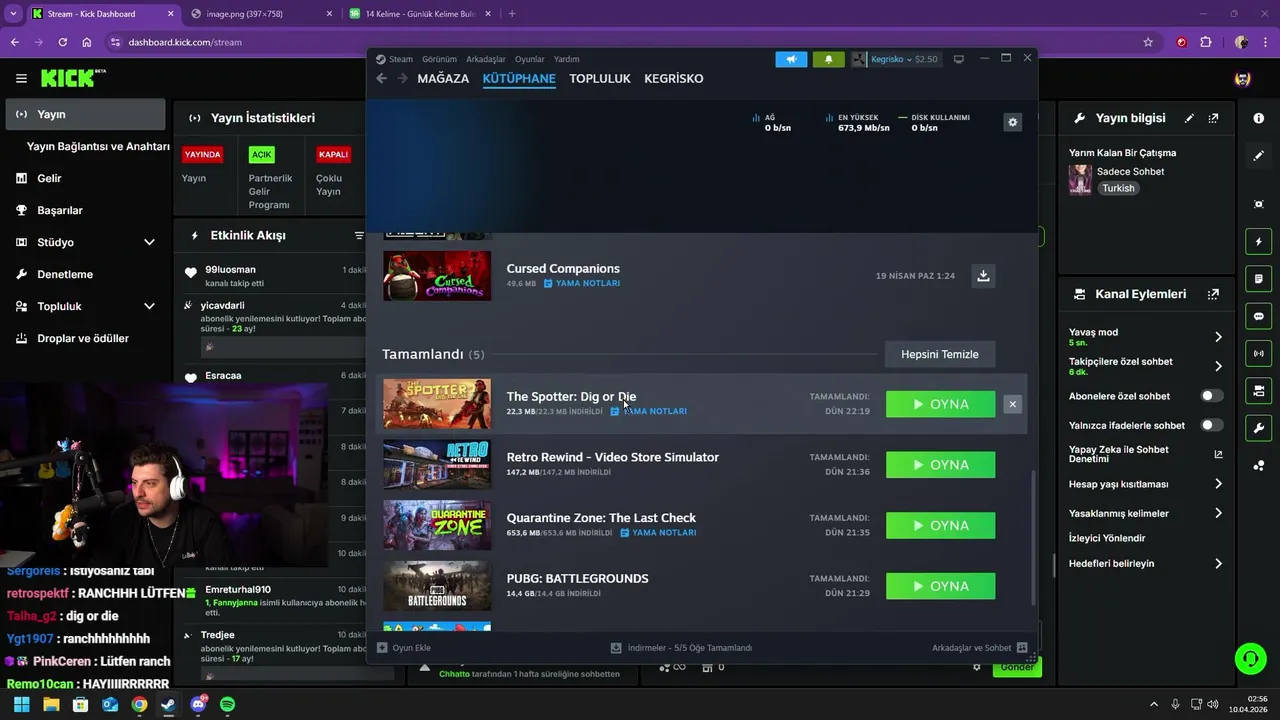Expand Stüdyo sidebar section
Screen dimensions: 1280x720
(149, 242)
